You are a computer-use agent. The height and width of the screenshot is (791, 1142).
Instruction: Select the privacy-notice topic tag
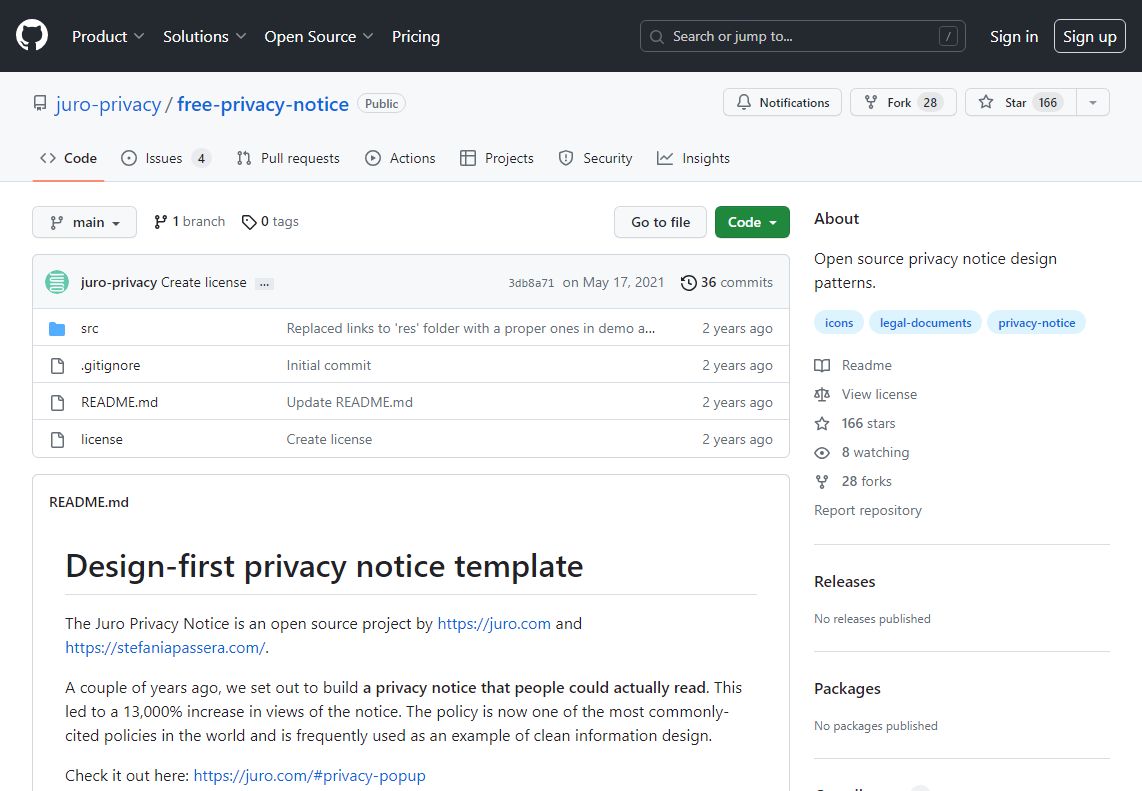[1036, 323]
